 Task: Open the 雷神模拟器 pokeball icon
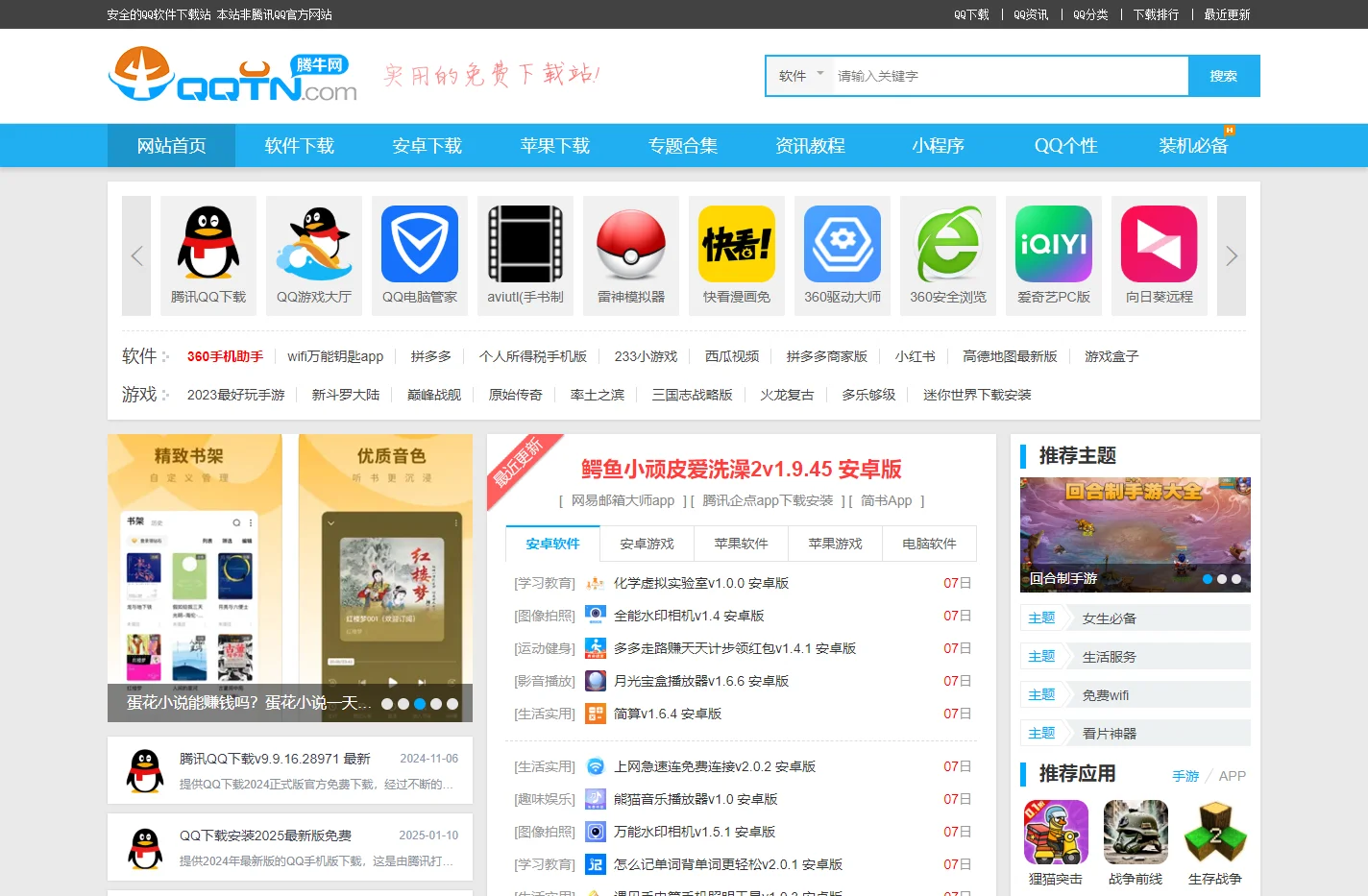pos(631,244)
